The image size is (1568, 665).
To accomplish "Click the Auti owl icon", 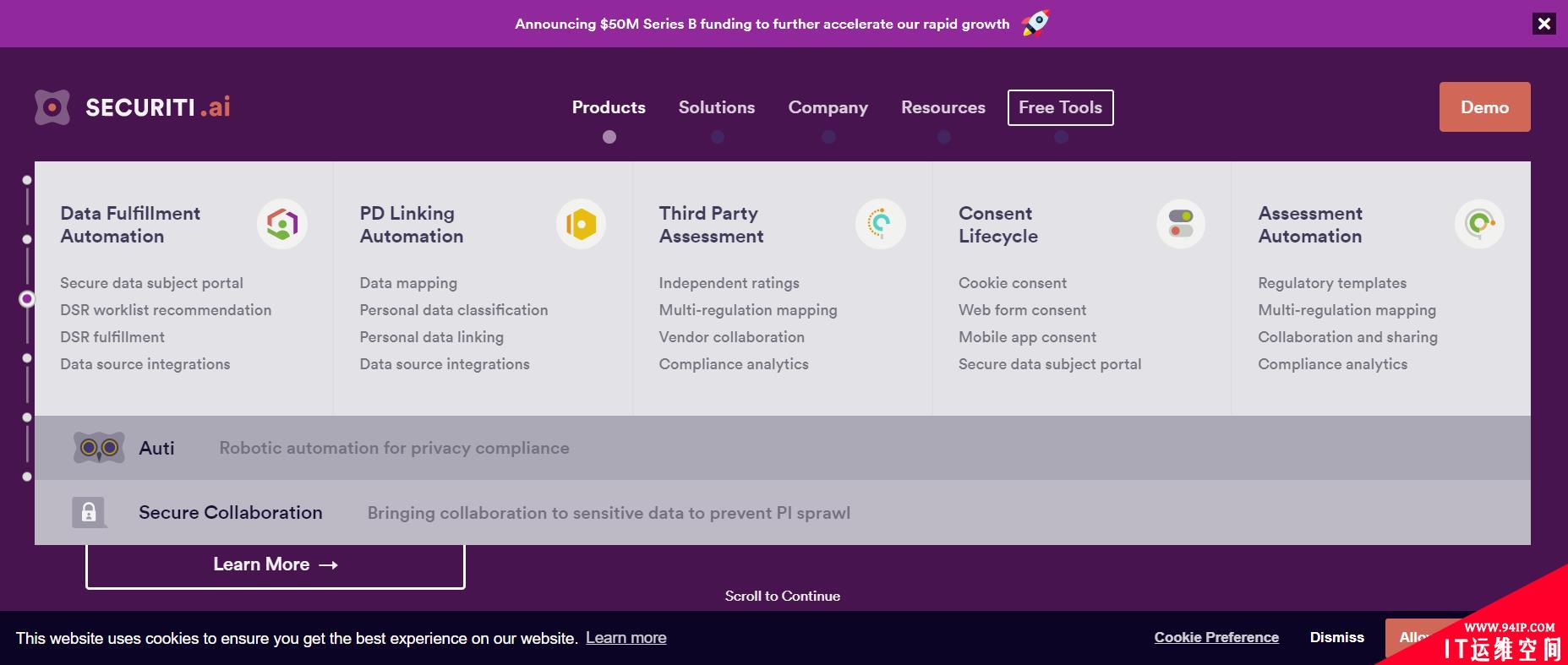I will (99, 448).
